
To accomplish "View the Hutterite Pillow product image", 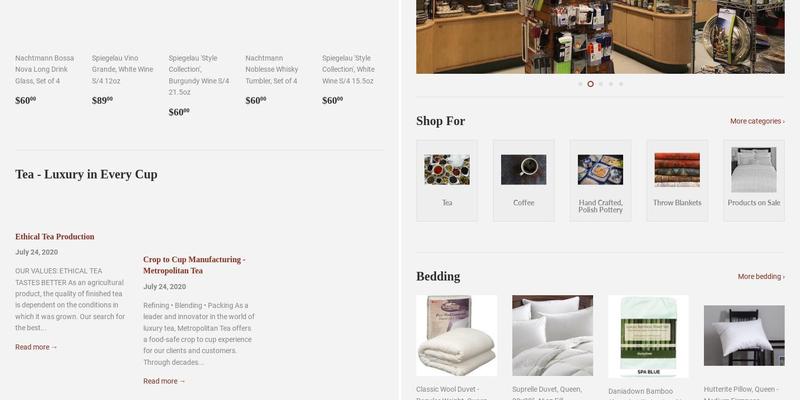I will 744,335.
